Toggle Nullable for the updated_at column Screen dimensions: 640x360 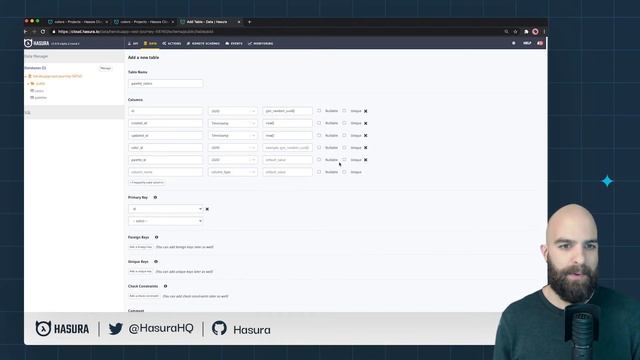[x=319, y=135]
